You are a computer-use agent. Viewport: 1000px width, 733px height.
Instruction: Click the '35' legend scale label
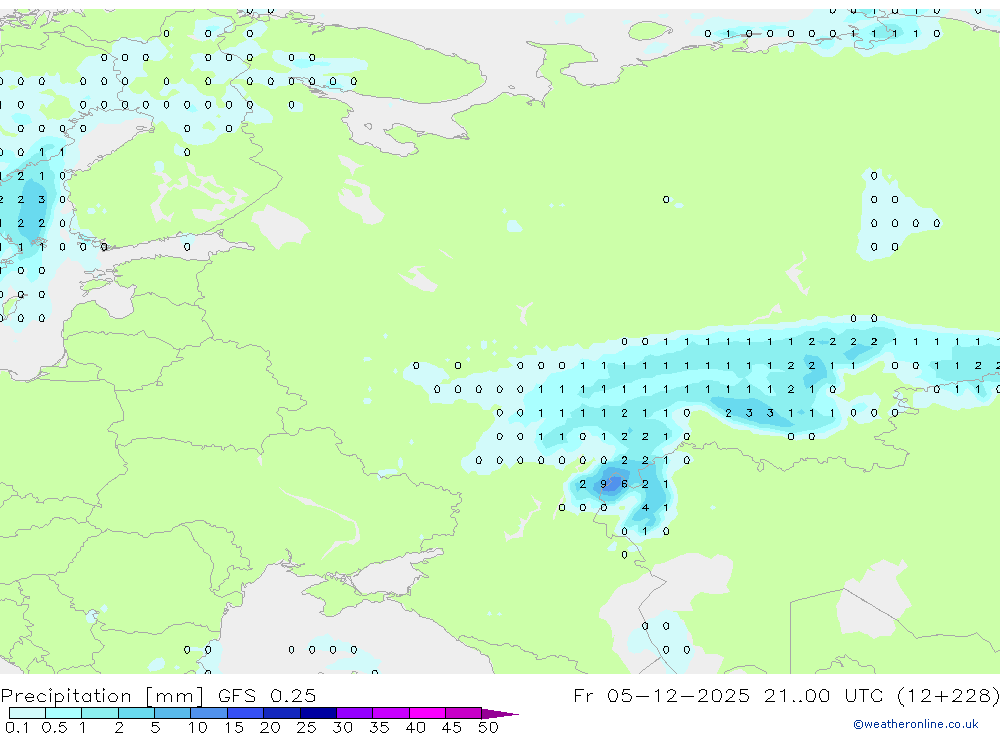pyautogui.click(x=379, y=727)
